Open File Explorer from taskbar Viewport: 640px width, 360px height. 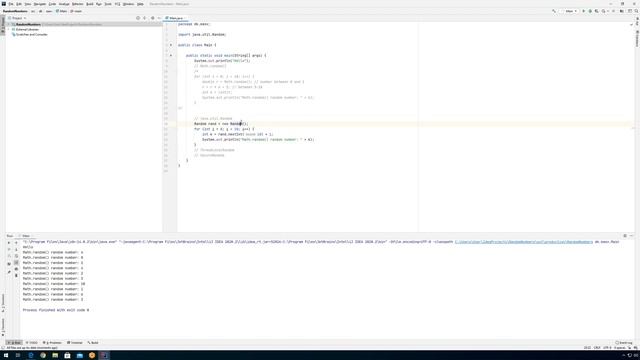tap(55, 356)
